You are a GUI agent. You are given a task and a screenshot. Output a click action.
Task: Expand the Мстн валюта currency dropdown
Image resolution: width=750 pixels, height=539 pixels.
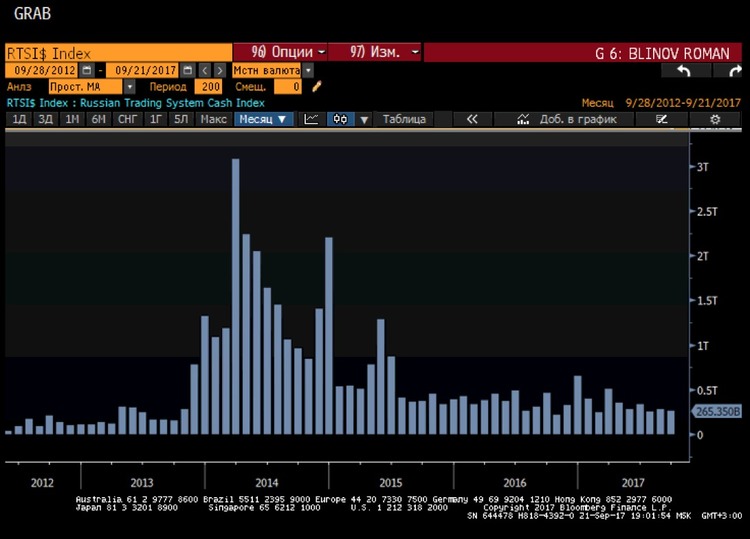(308, 71)
